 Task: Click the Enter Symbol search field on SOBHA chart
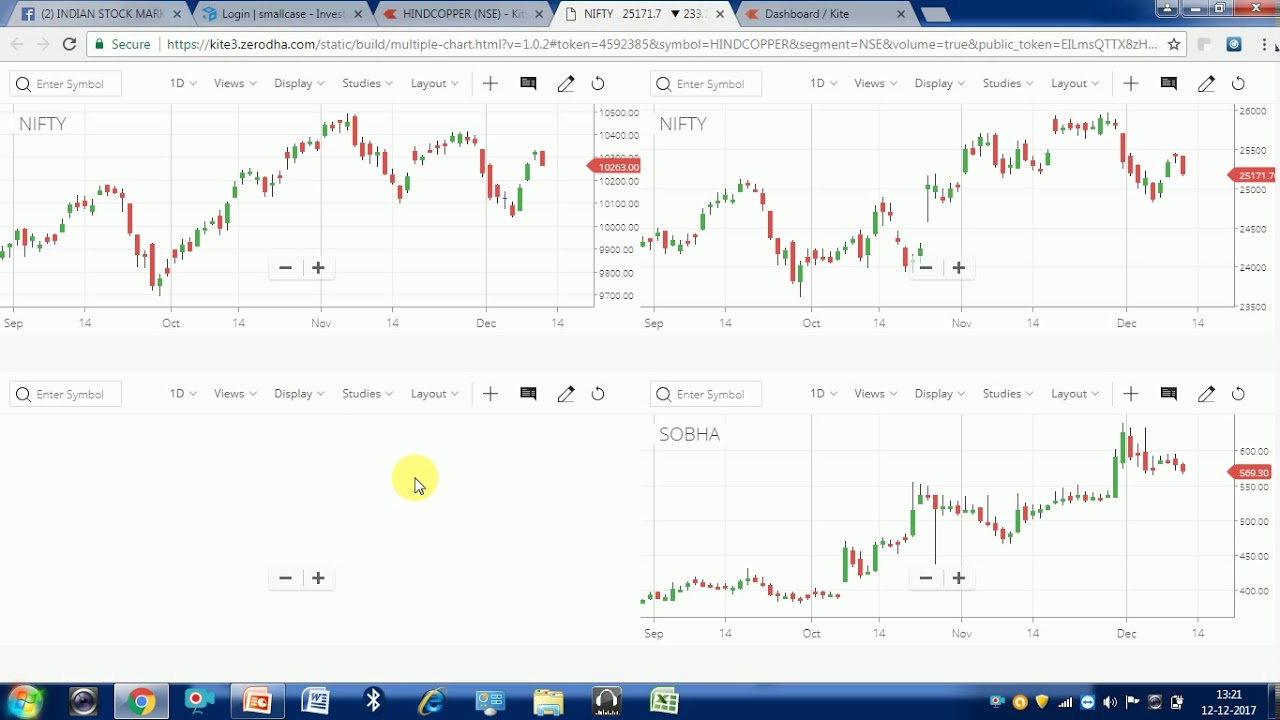click(x=706, y=394)
